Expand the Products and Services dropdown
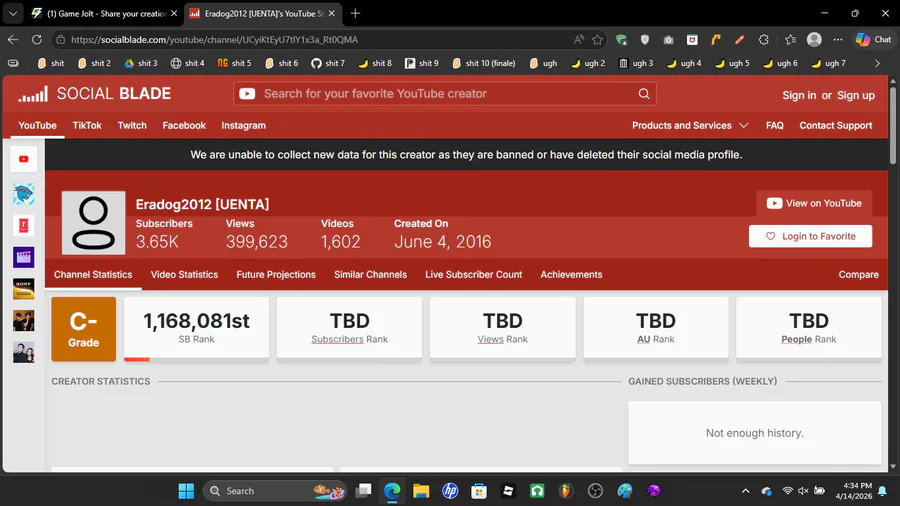 [690, 125]
